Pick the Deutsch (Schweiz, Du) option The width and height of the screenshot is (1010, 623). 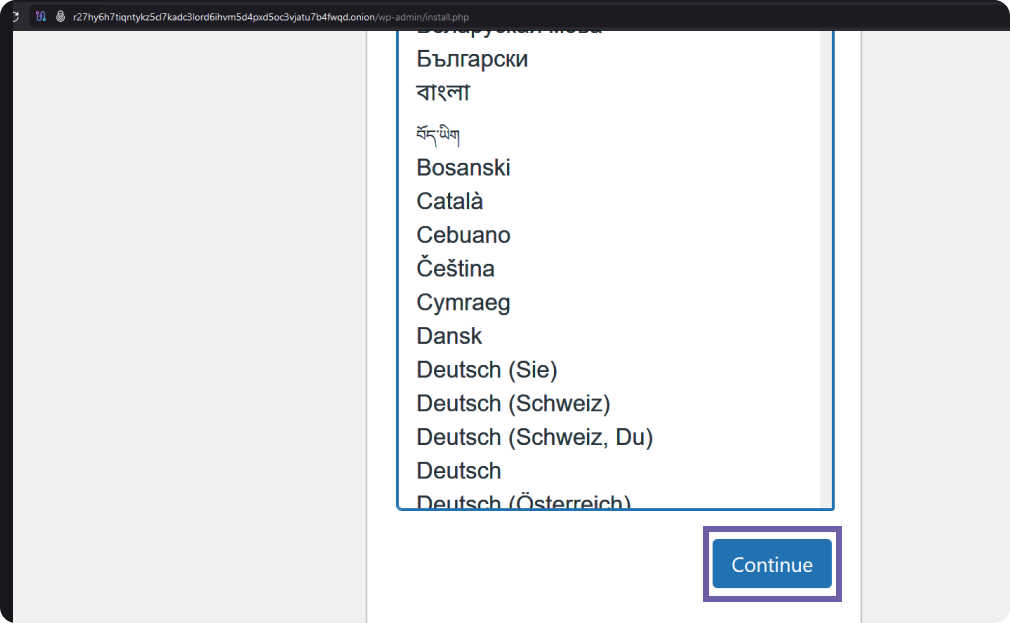tap(534, 437)
